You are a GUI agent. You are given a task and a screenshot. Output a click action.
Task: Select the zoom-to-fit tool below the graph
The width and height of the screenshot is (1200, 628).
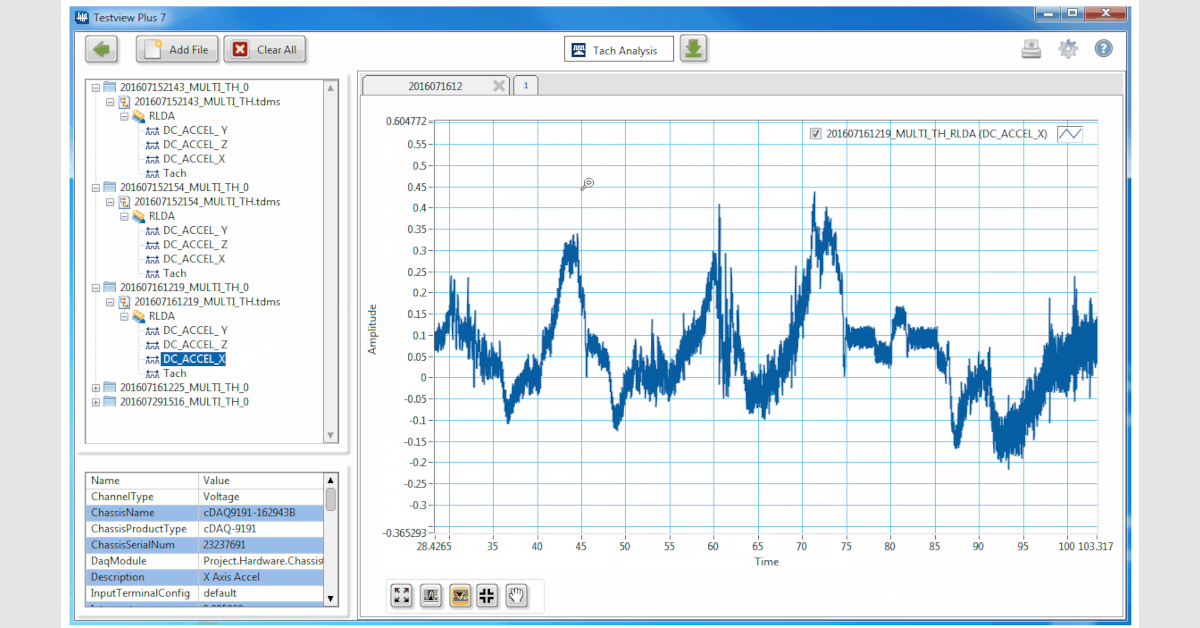(401, 595)
